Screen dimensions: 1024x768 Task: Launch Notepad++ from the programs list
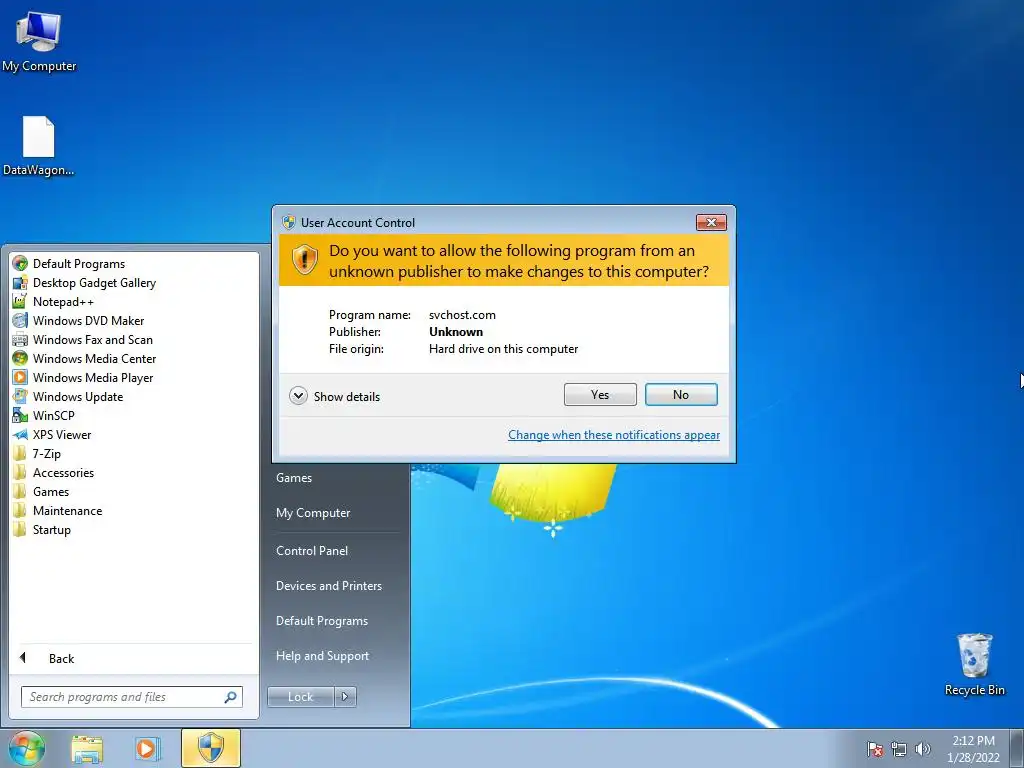click(63, 302)
